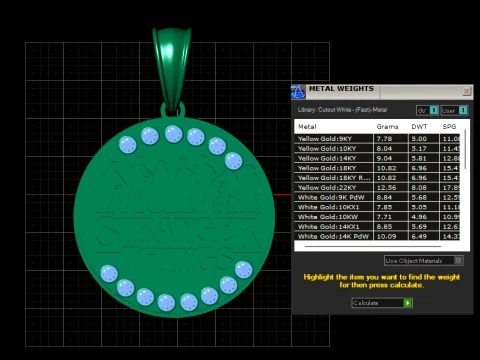Click the Metal Weights title bar
This screenshot has height=360, width=480.
pyautogui.click(x=383, y=91)
